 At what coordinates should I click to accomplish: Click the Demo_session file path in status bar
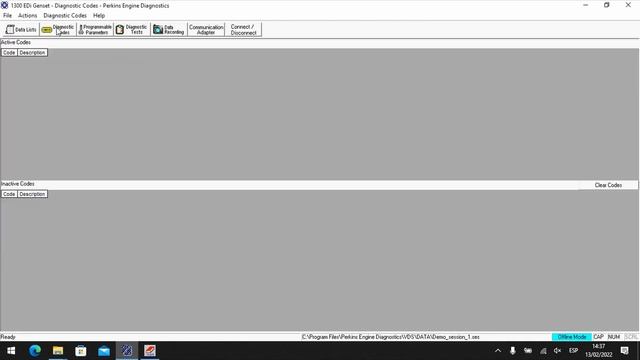tap(391, 337)
